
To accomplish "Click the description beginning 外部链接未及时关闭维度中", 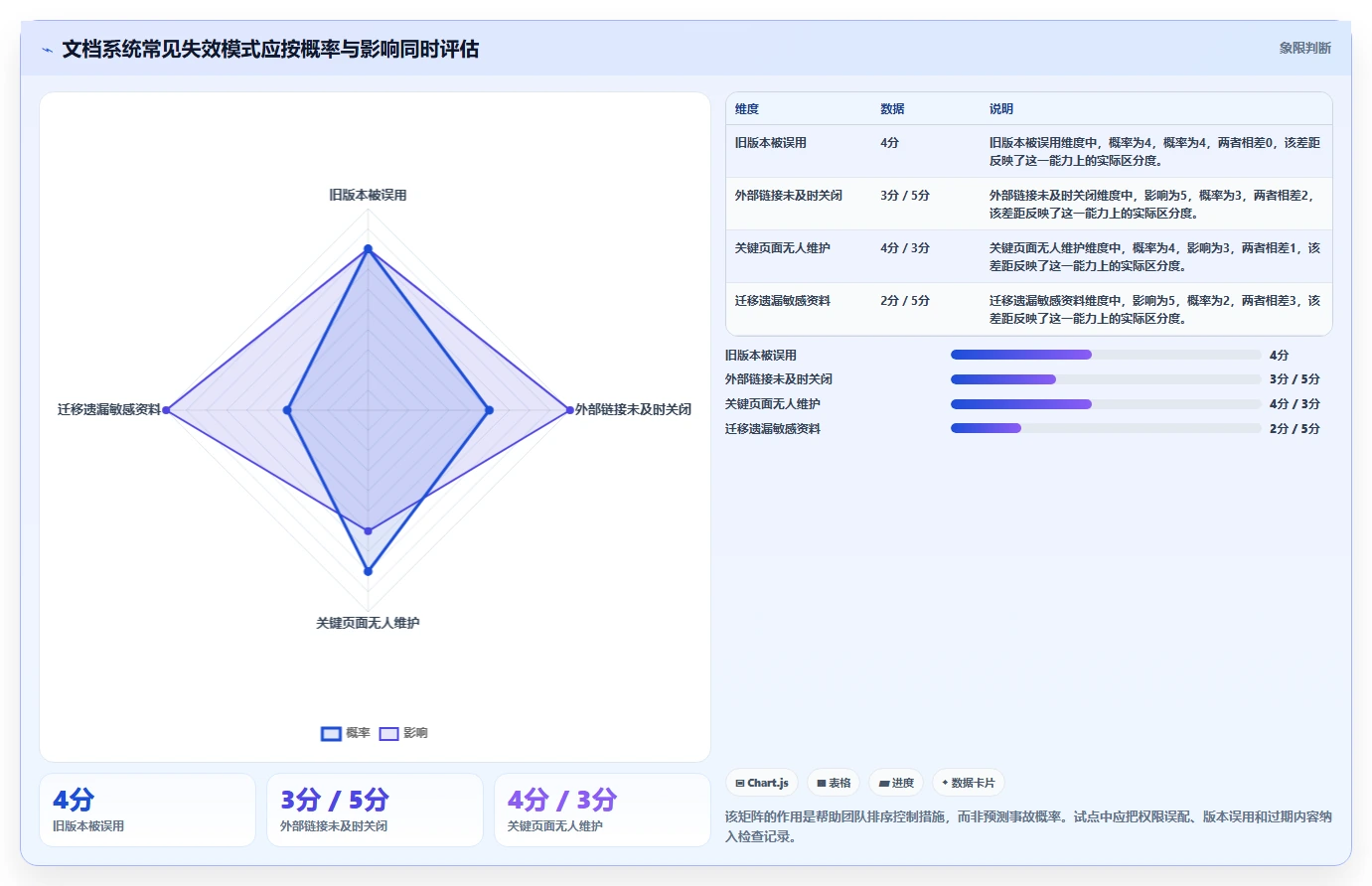I will point(1154,205).
